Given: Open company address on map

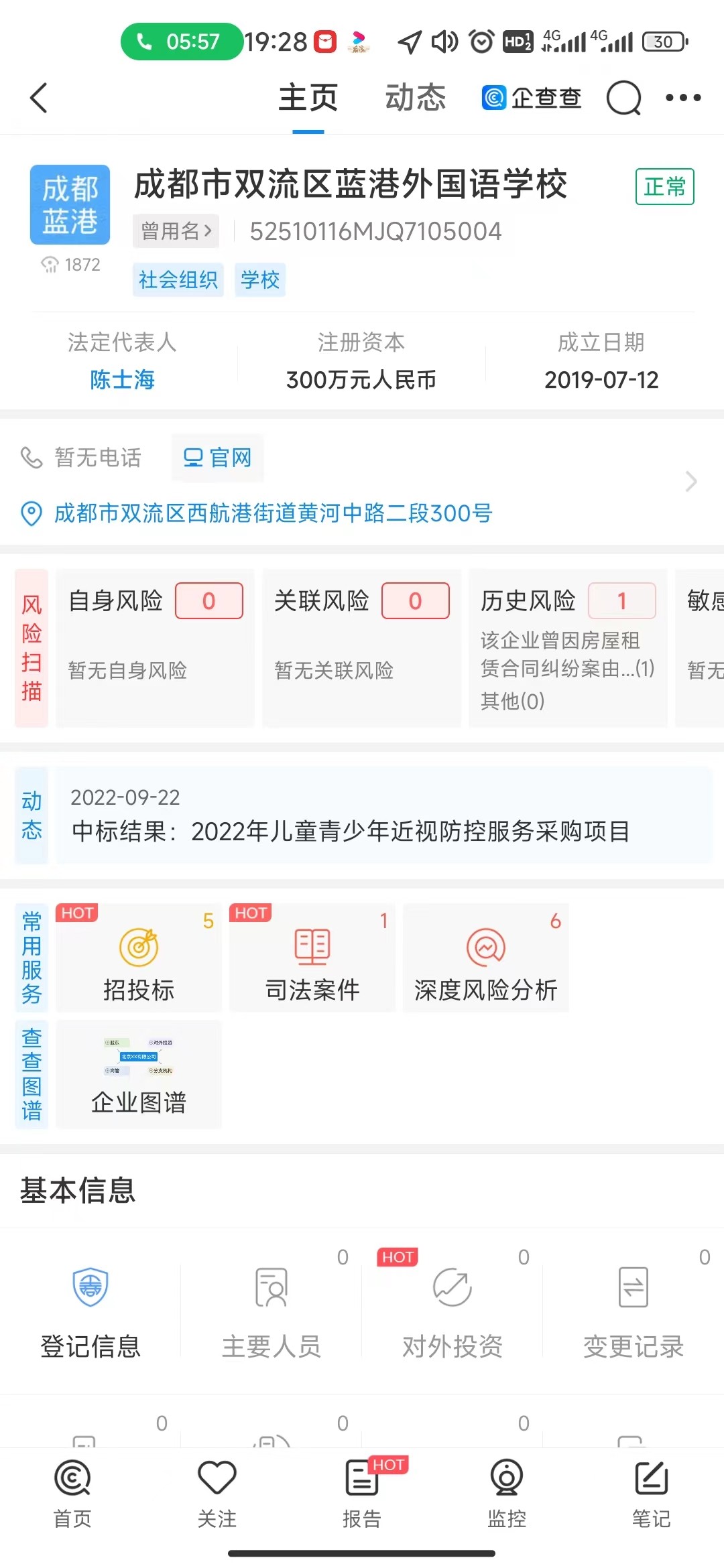Looking at the screenshot, I should pyautogui.click(x=273, y=513).
